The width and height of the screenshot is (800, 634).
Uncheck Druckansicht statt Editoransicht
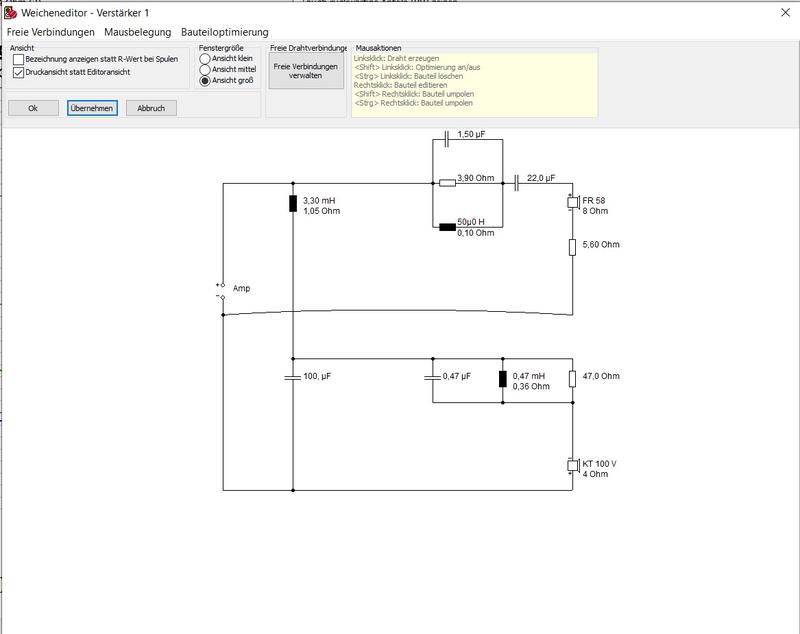(x=18, y=72)
